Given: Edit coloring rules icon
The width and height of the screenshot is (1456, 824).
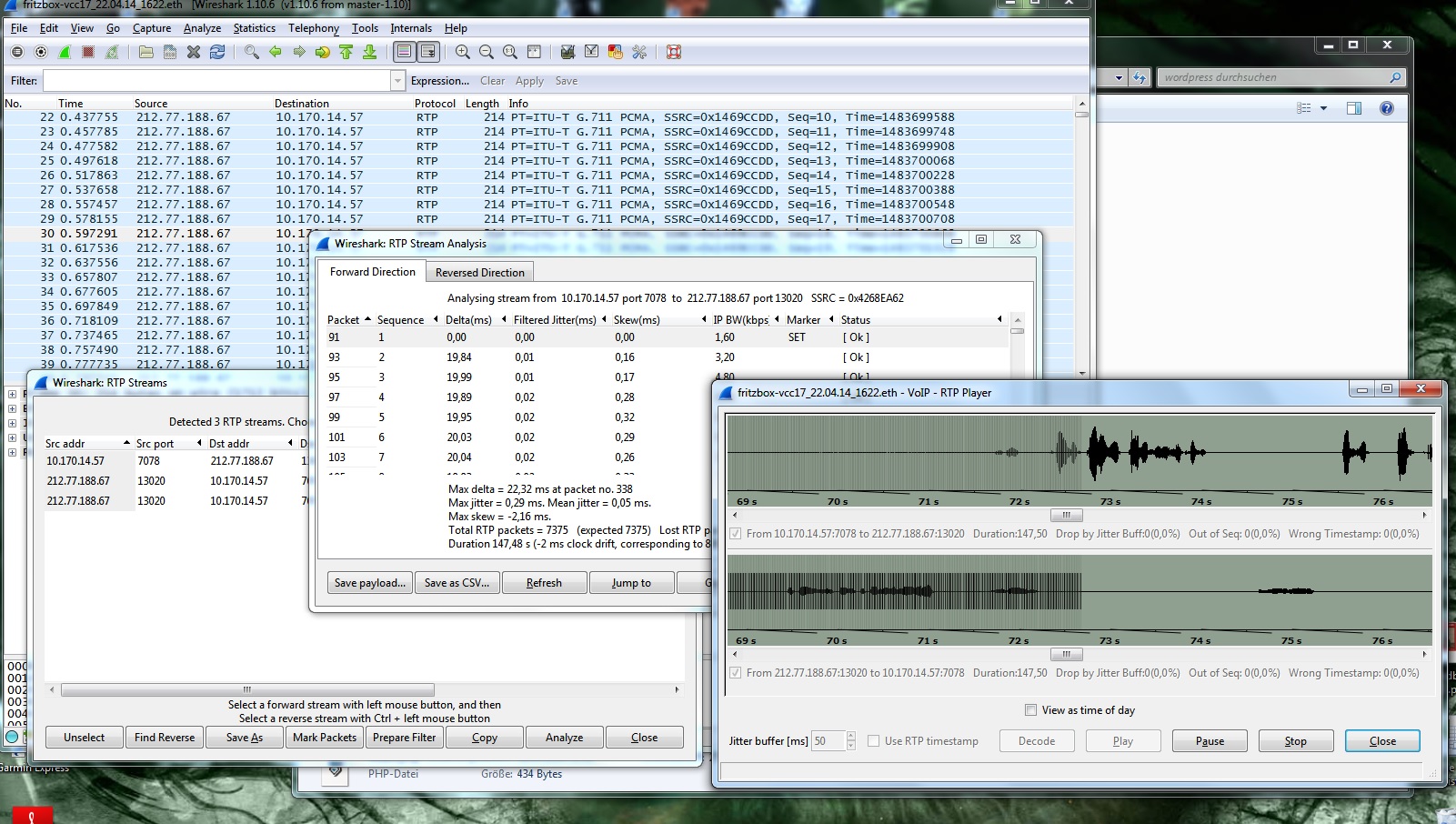Looking at the screenshot, I should 616,52.
